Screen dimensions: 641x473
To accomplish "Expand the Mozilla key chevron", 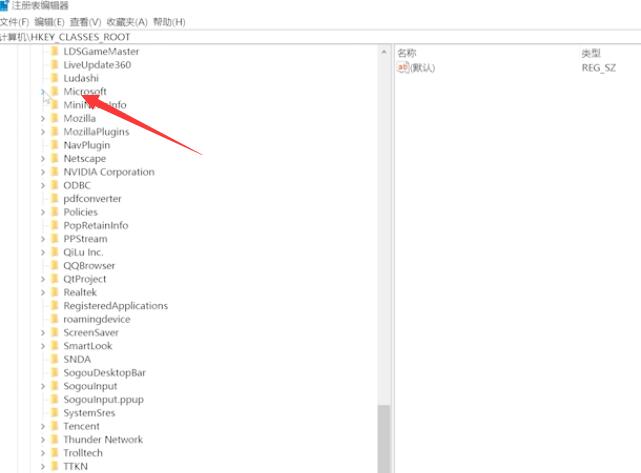I will (43, 119).
